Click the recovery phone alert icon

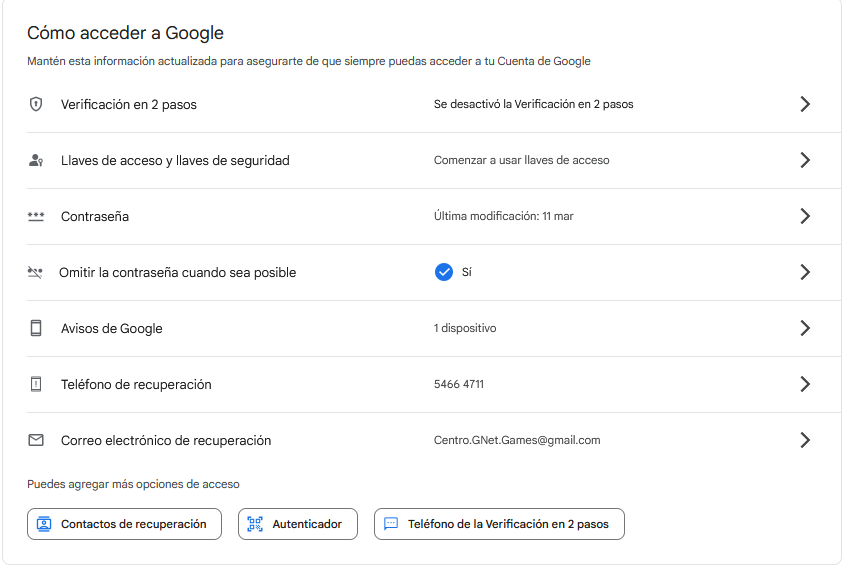click(36, 384)
